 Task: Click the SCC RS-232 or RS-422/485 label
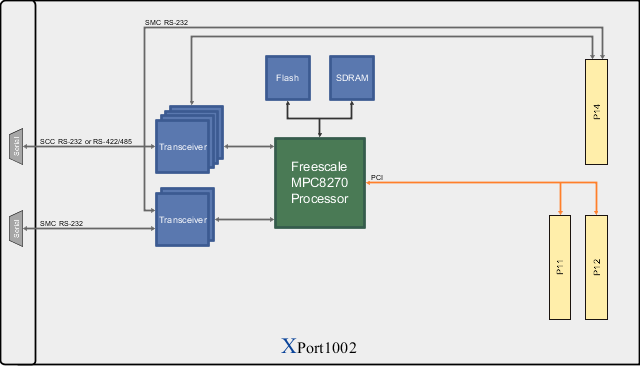[x=86, y=142]
